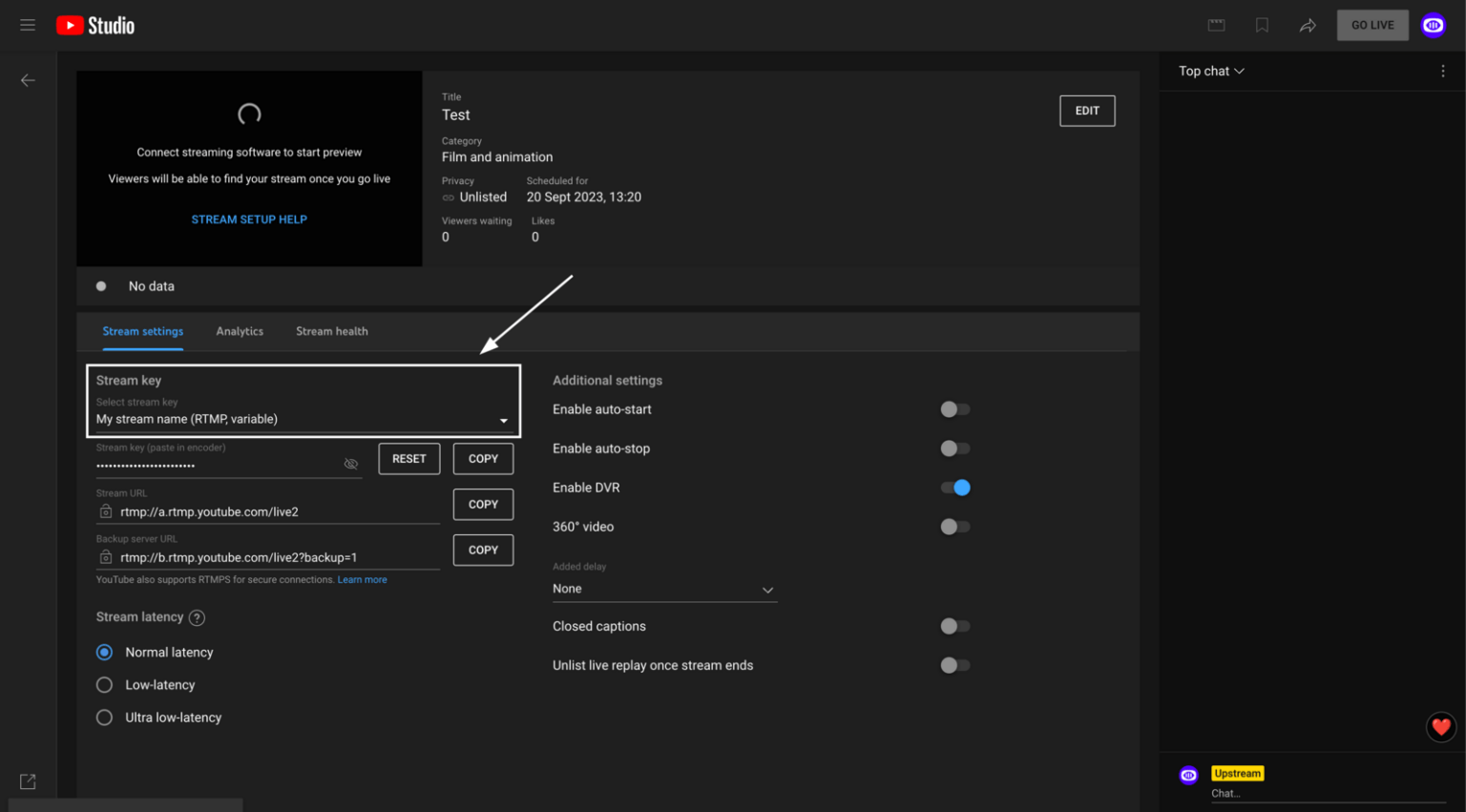Click the back arrow to leave stream dashboard

pyautogui.click(x=28, y=80)
